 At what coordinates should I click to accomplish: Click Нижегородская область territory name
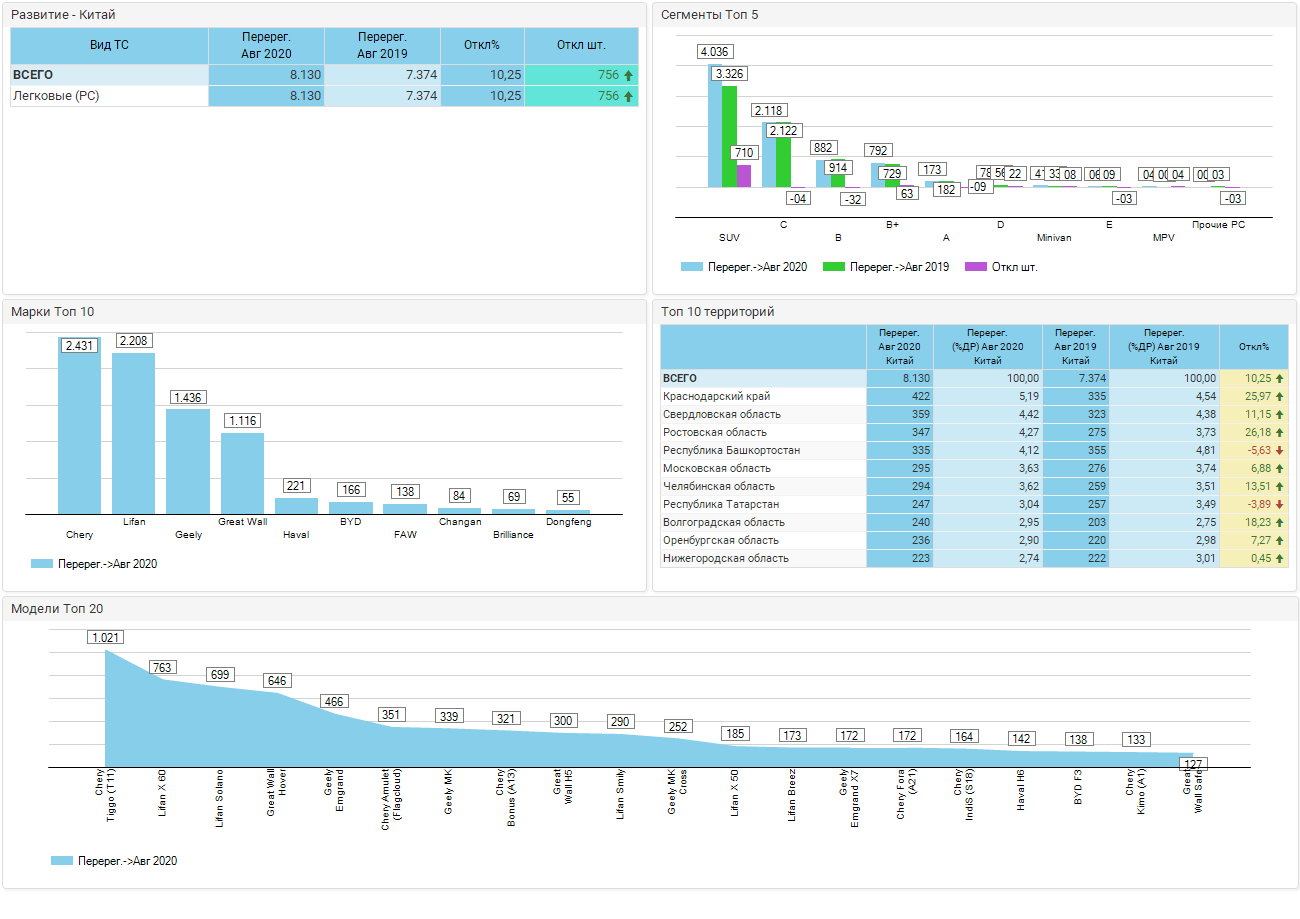coord(726,559)
